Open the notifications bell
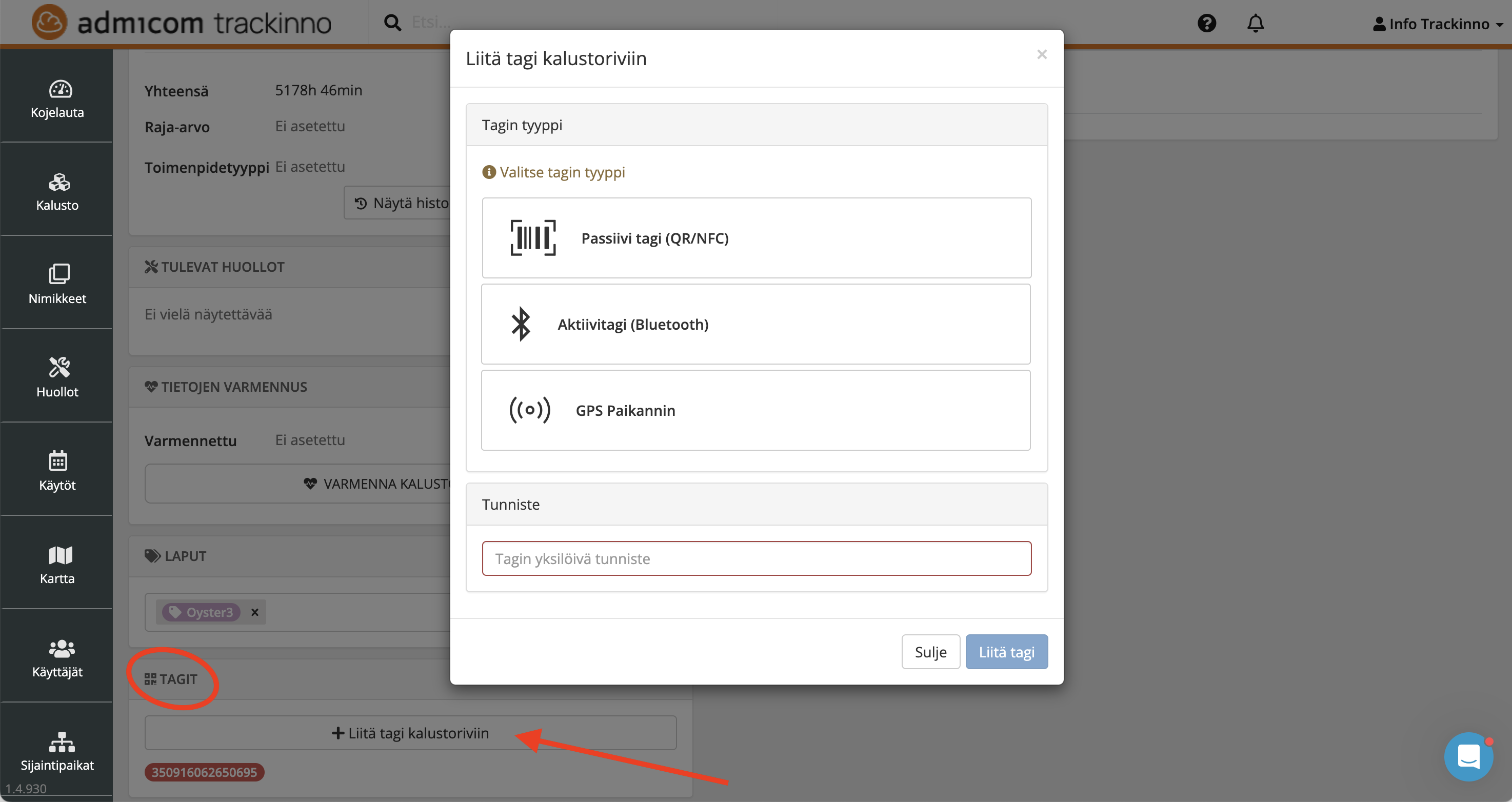 point(1256,24)
